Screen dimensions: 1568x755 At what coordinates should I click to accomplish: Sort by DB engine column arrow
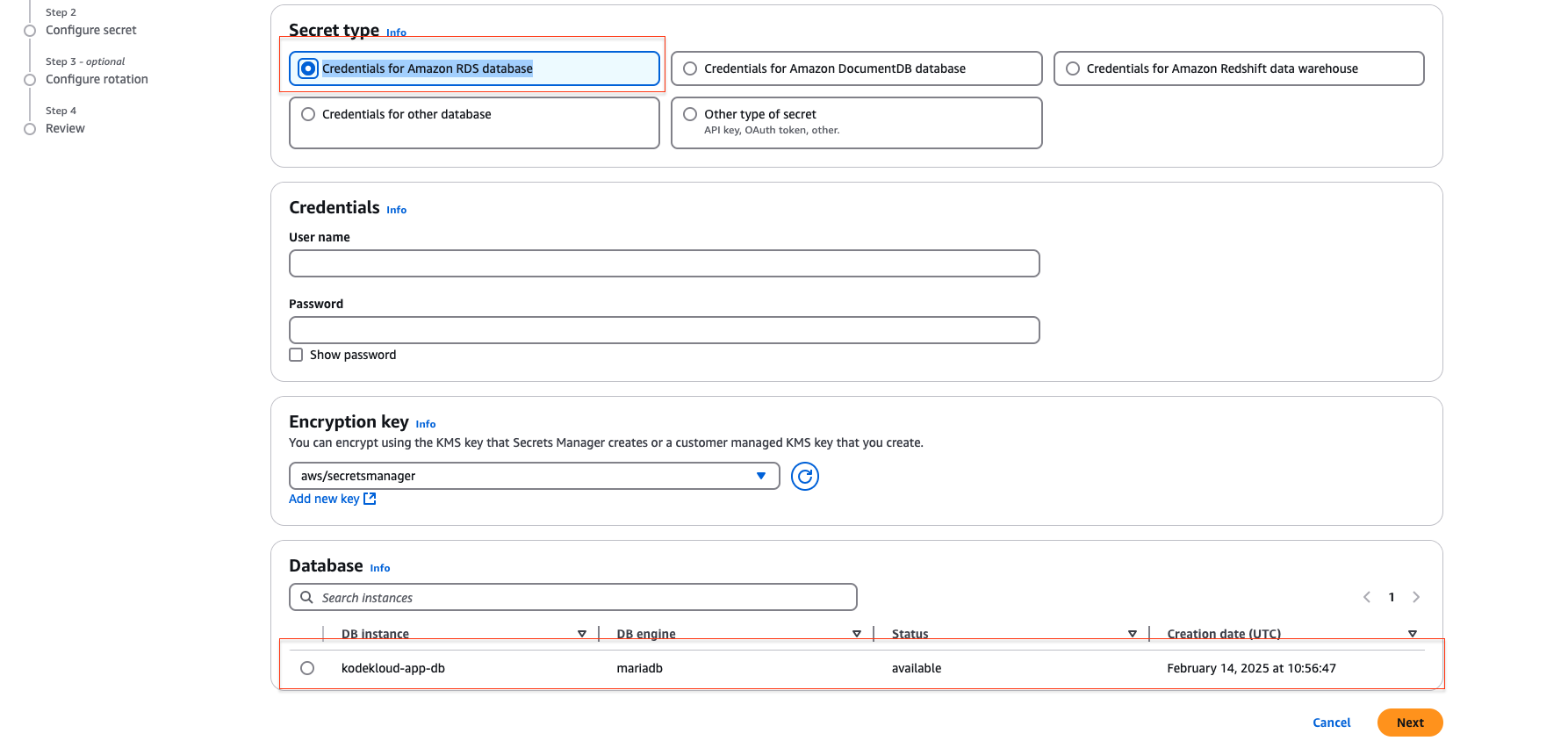click(x=857, y=634)
